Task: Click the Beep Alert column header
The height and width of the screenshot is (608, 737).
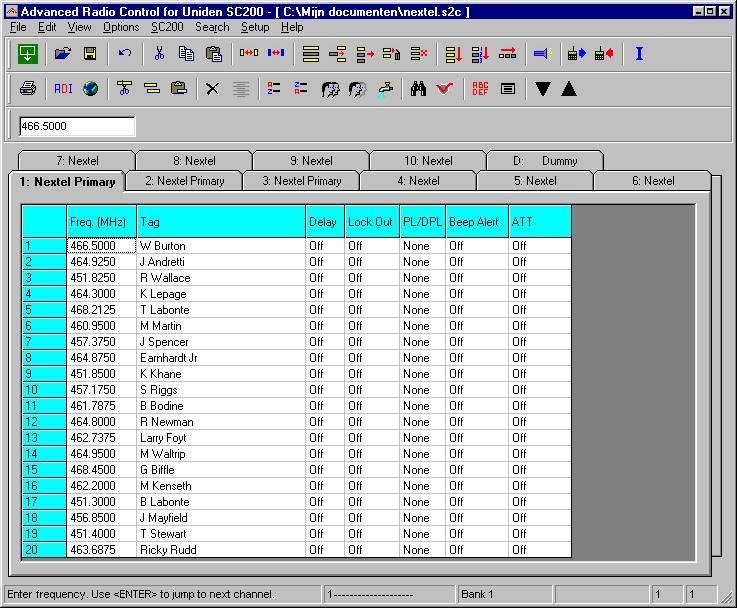Action: 477,221
